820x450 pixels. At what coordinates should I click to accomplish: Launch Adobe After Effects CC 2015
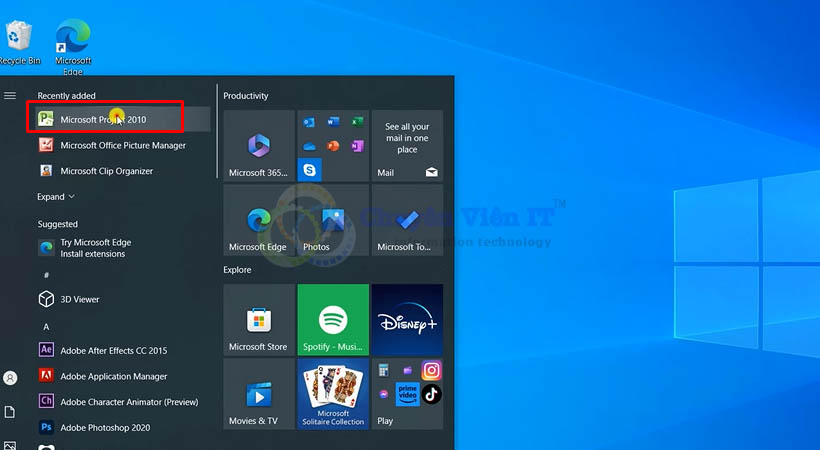(113, 350)
